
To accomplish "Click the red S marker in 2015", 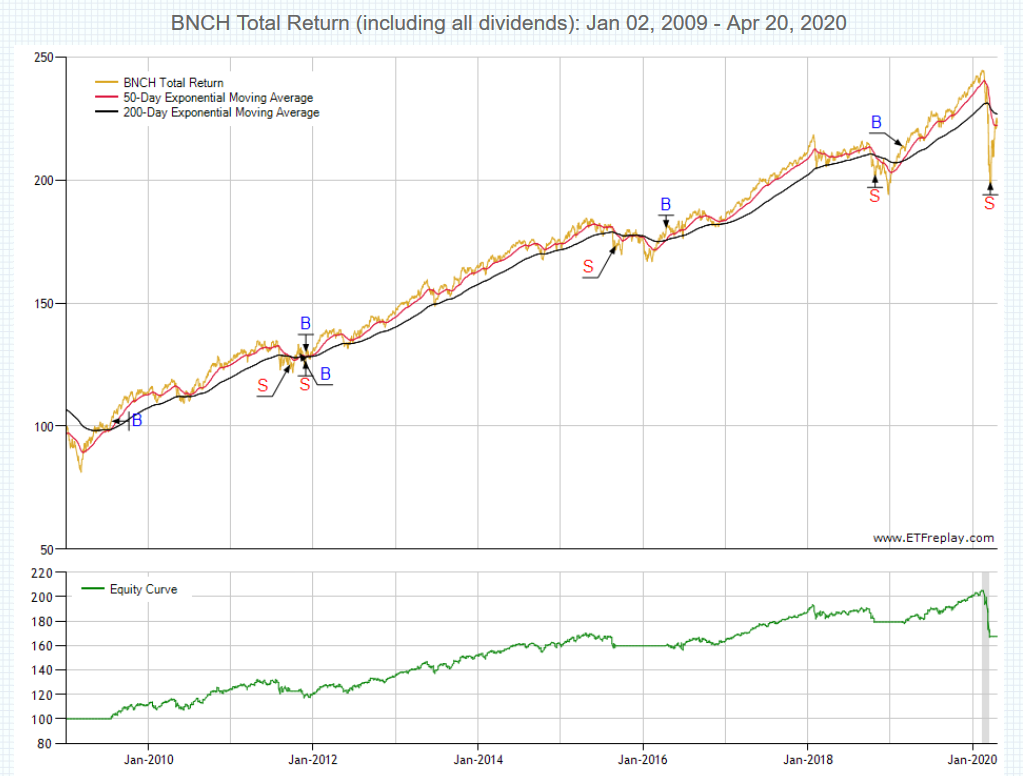I will [588, 266].
